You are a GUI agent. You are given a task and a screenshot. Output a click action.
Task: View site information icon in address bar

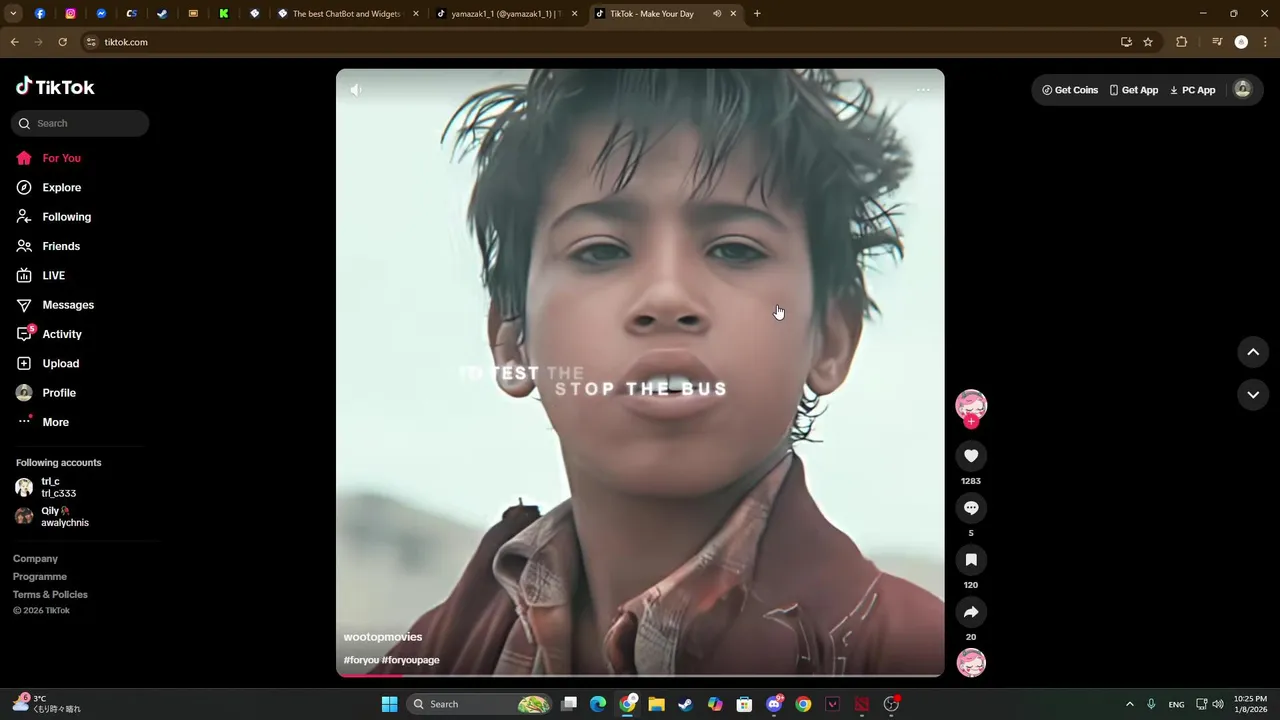tap(91, 42)
